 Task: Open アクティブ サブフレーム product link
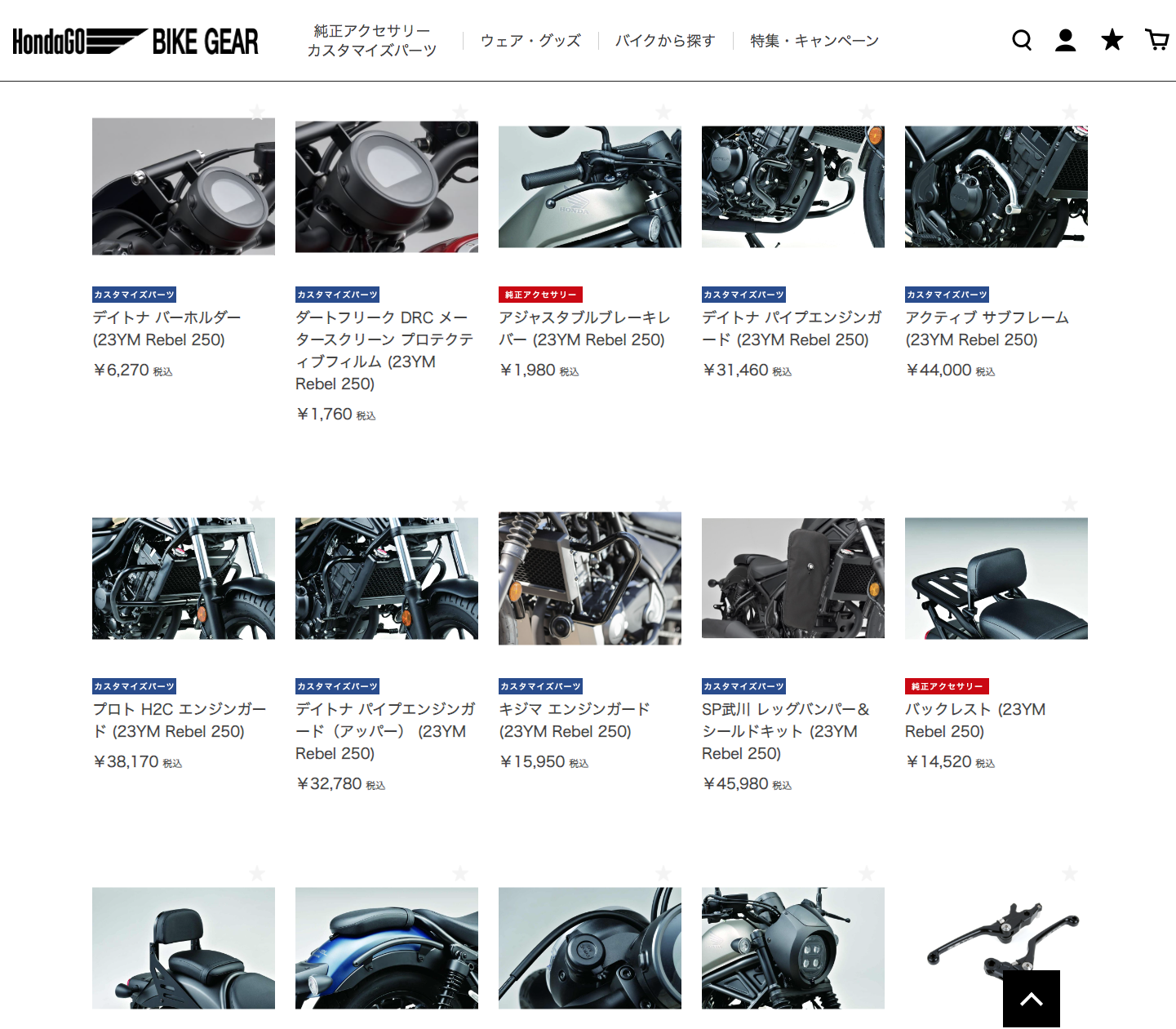[x=987, y=328]
